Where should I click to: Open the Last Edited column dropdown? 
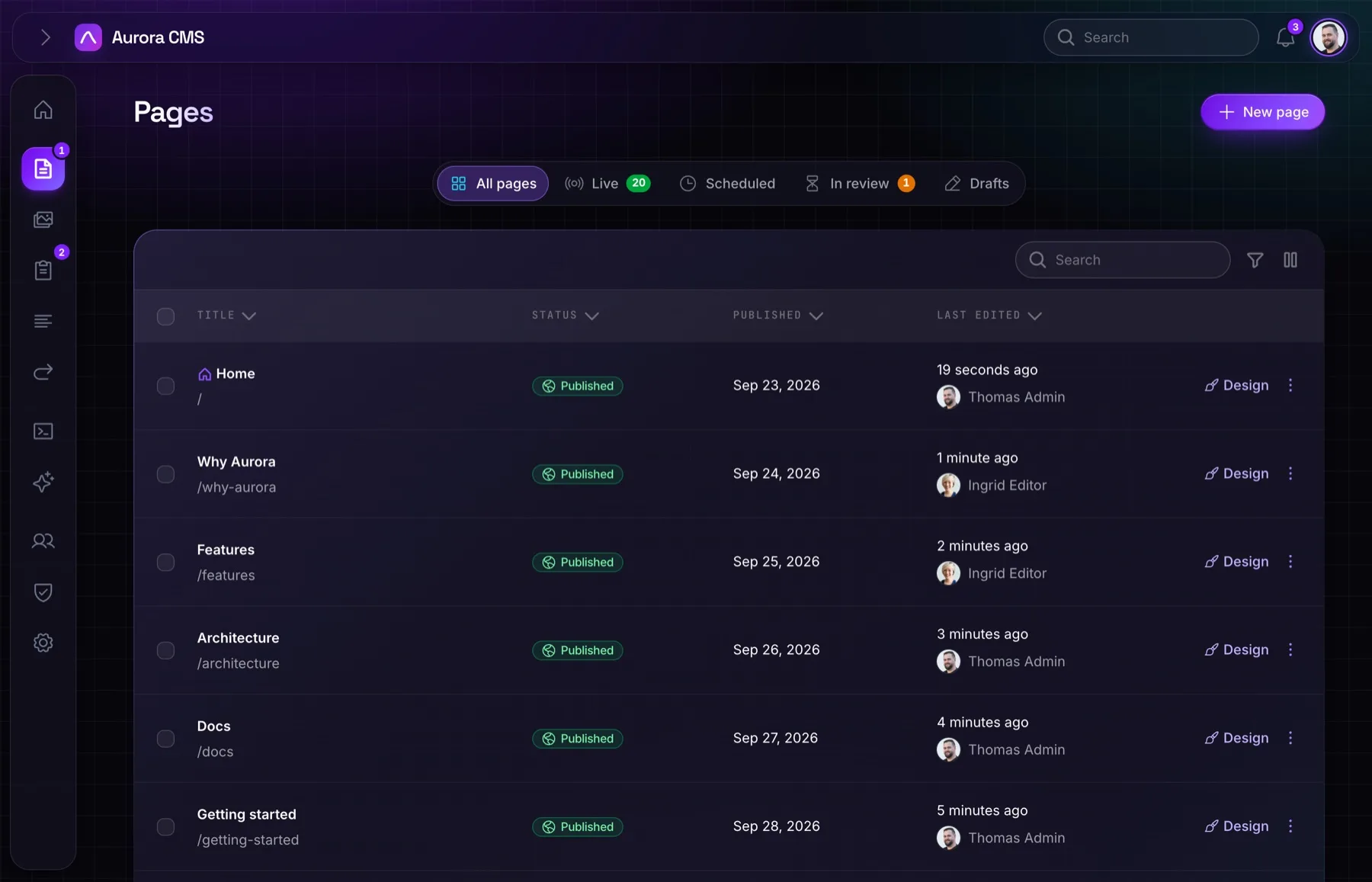pyautogui.click(x=989, y=316)
